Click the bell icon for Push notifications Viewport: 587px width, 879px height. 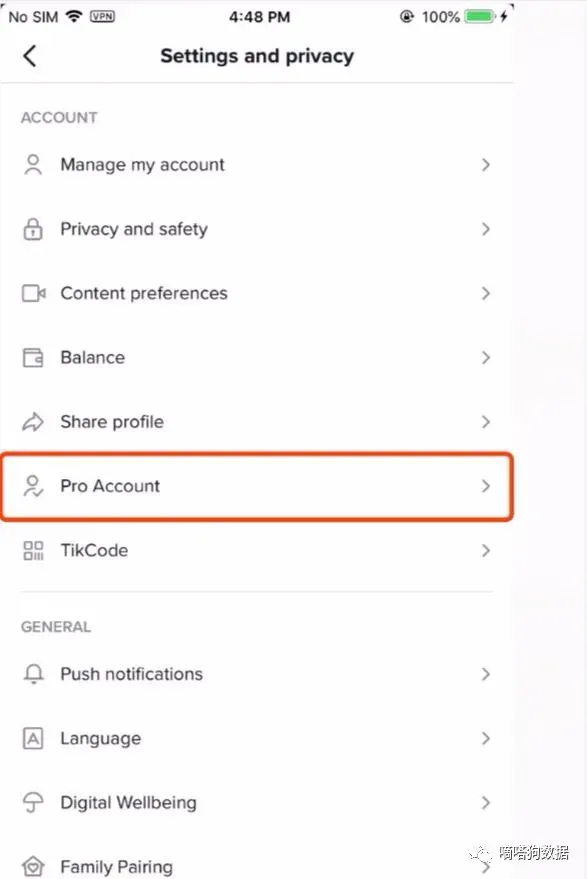33,674
